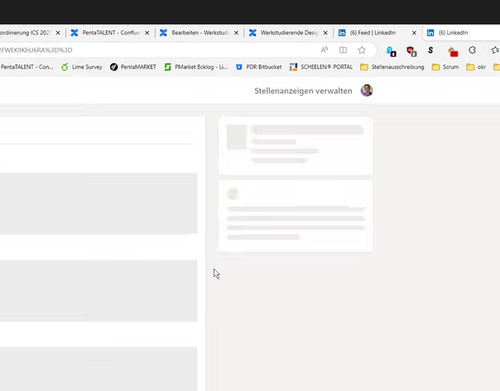Open the Stellenausschreibung bookmark folder
Image resolution: width=500 pixels, height=391 pixels.
[x=392, y=67]
